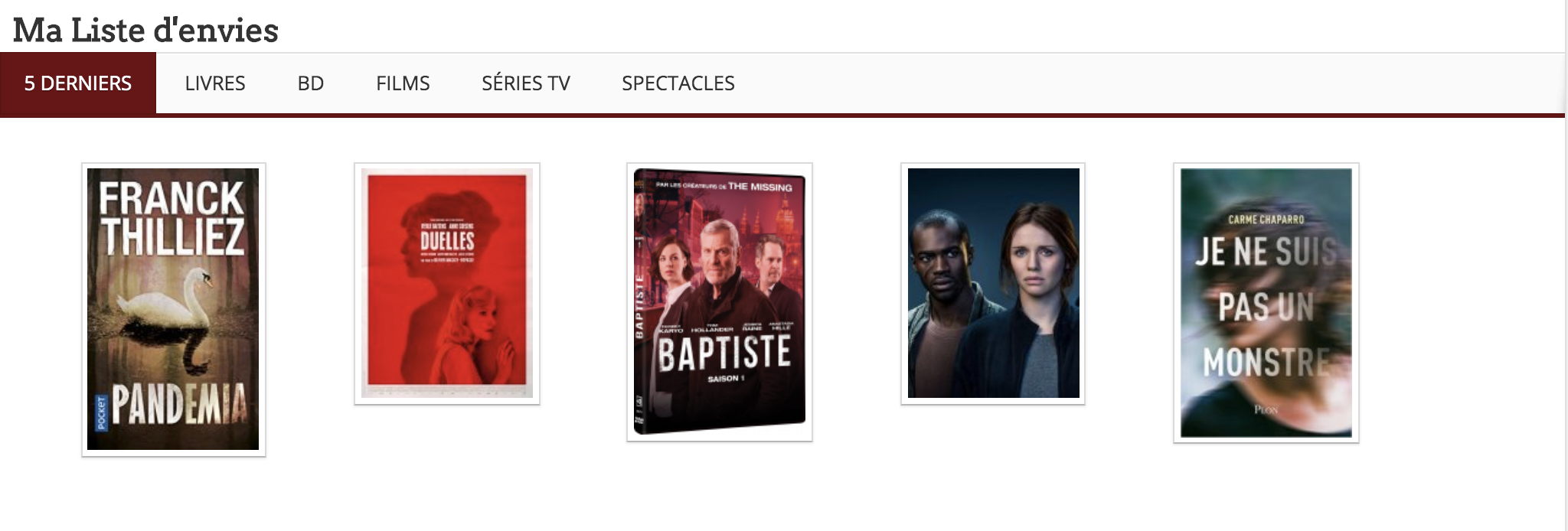Open the poster showing a man and woman
This screenshot has height=531, width=1568.
click(x=993, y=283)
